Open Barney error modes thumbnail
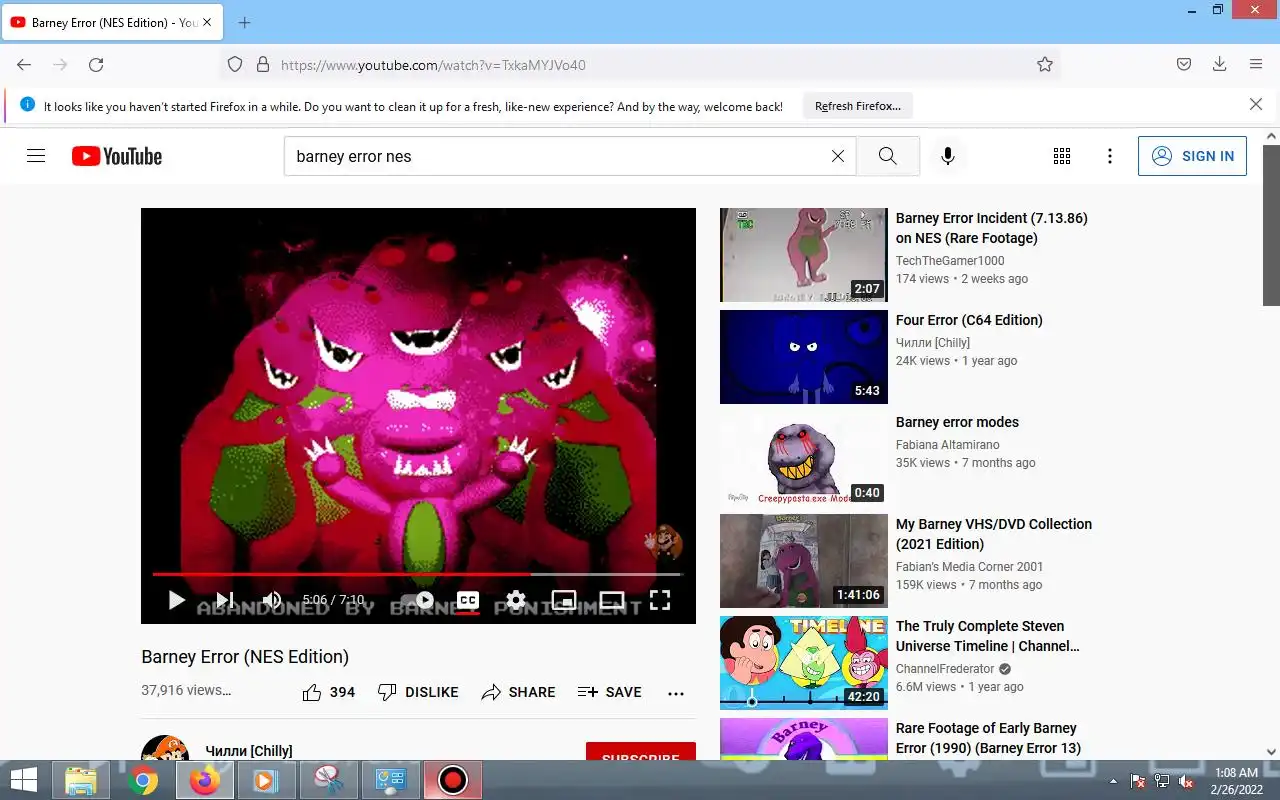Viewport: 1280px width, 800px height. [804, 459]
